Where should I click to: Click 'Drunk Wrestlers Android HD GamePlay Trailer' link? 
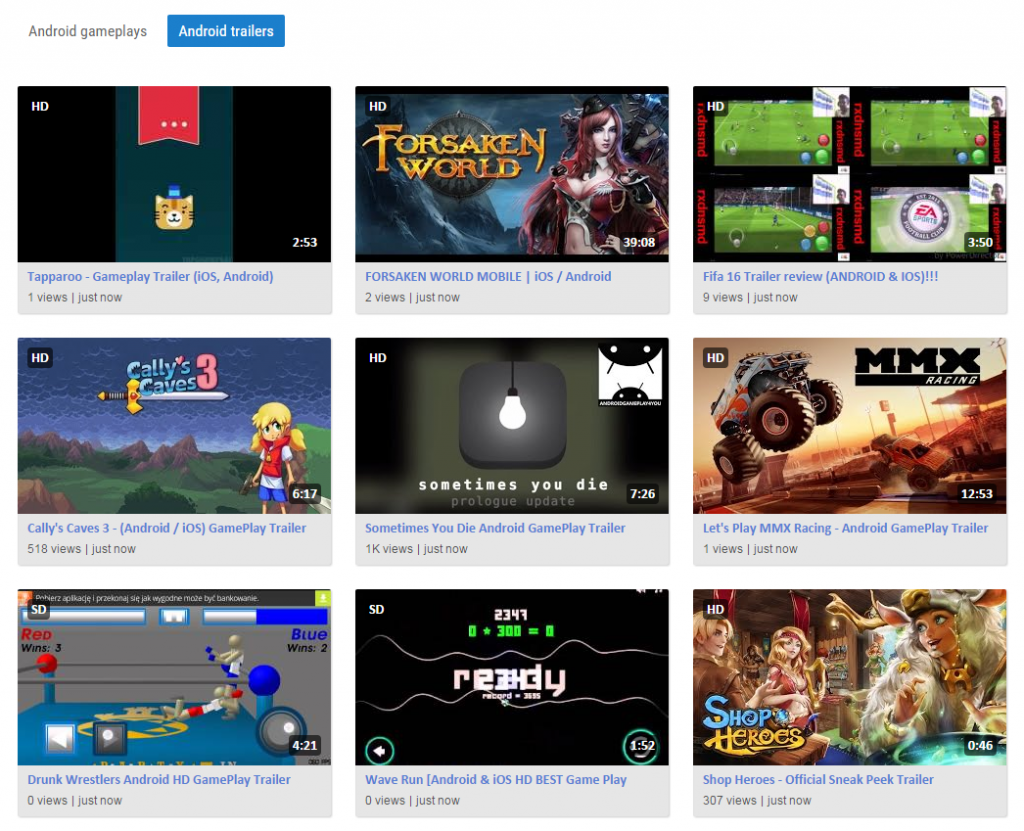coord(159,779)
